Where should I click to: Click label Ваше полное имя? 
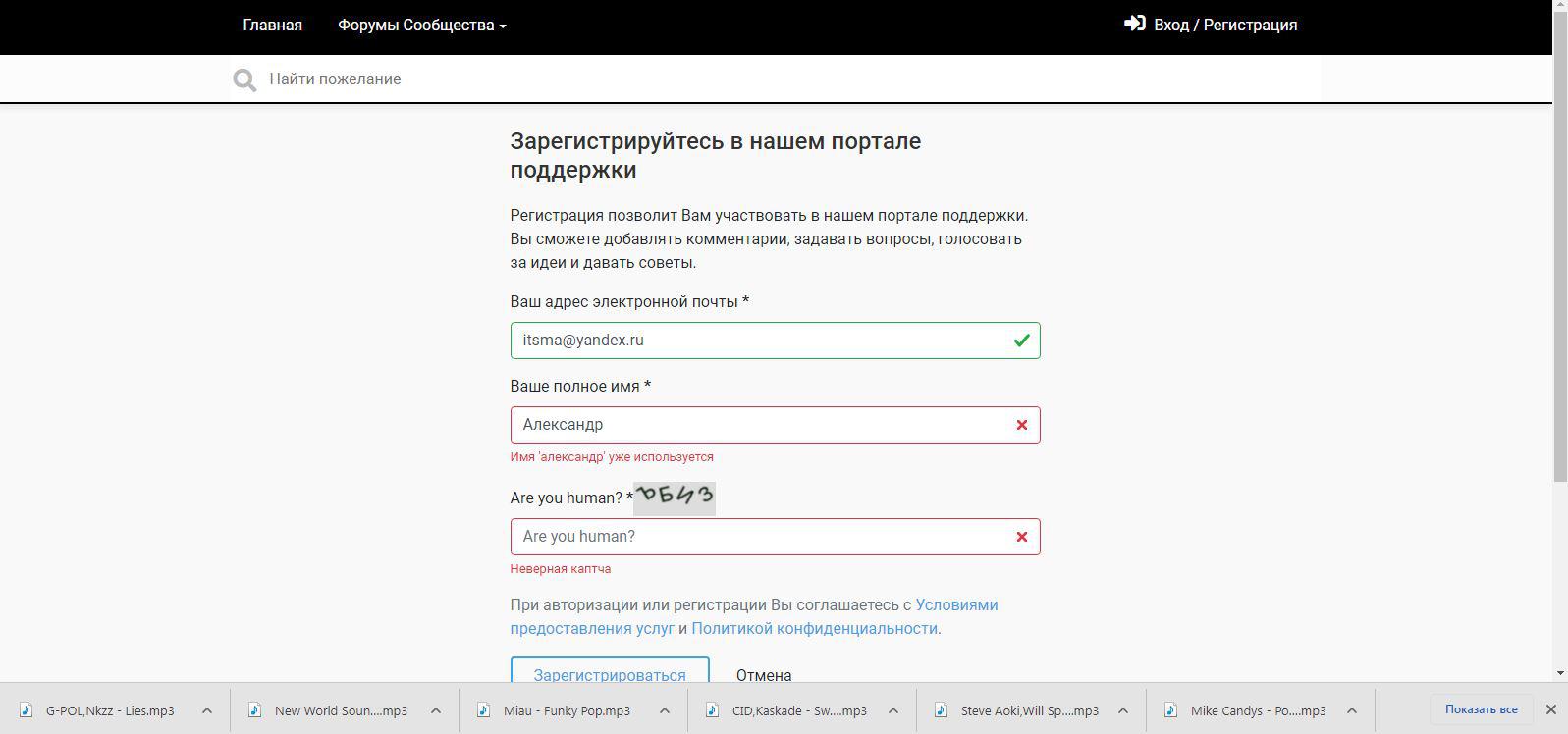(580, 387)
